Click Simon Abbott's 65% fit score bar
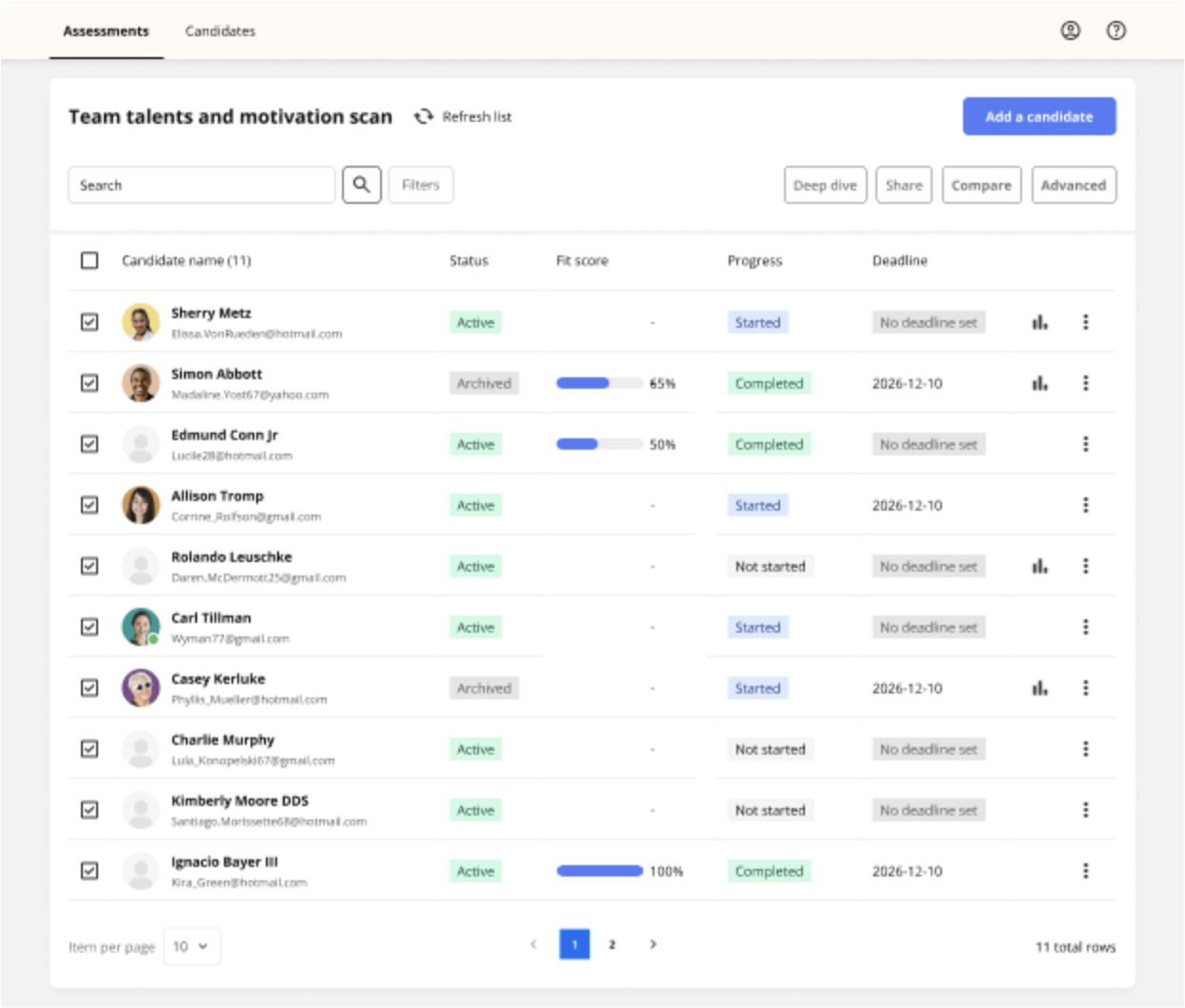The image size is (1185, 1008). 599,383
